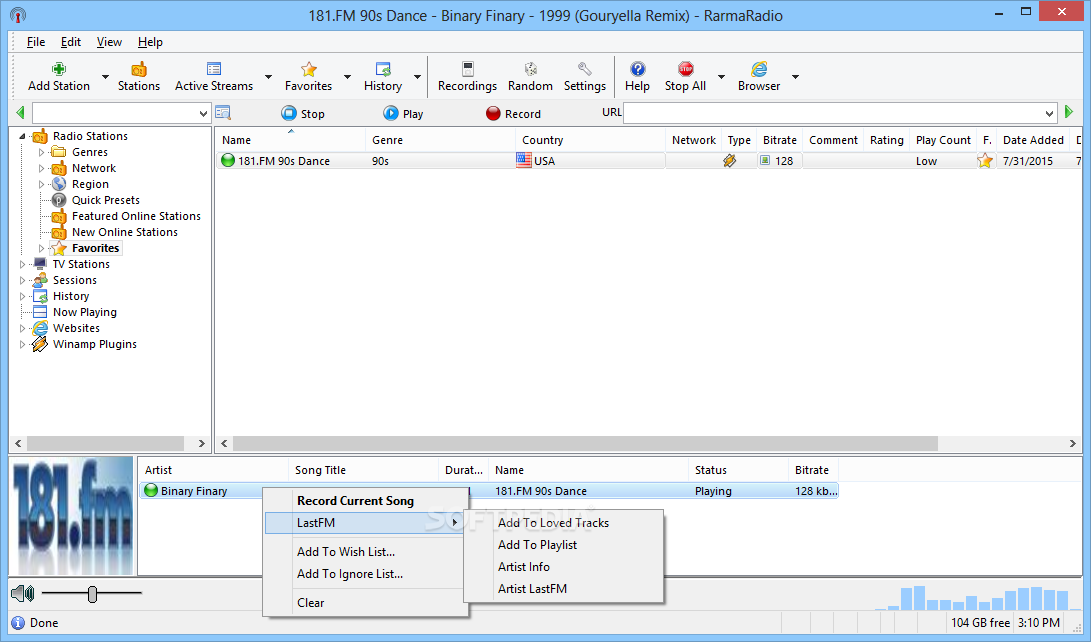1091x642 pixels.
Task: Click the RarmaRadio title bar app icon
Action: click(18, 15)
